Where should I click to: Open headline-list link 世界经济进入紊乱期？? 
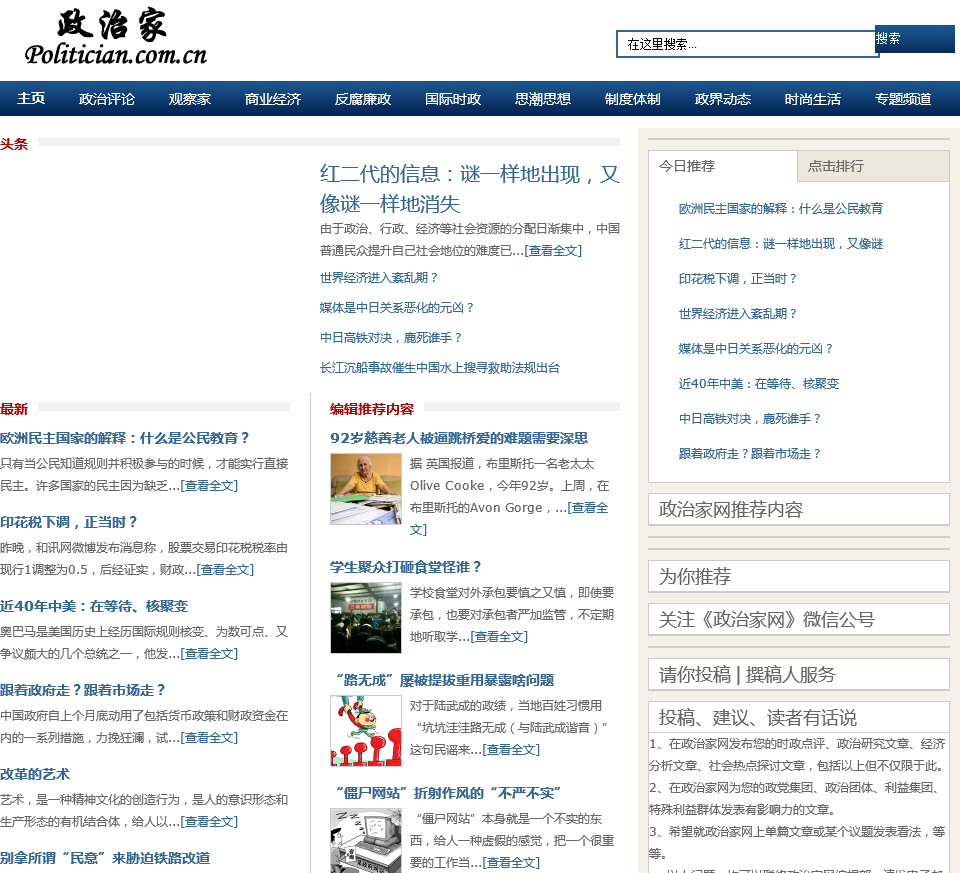tap(379, 278)
